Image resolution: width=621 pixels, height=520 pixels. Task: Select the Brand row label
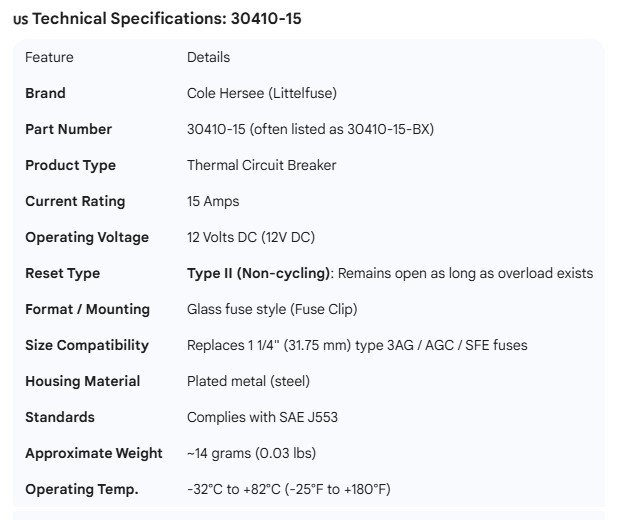click(45, 93)
